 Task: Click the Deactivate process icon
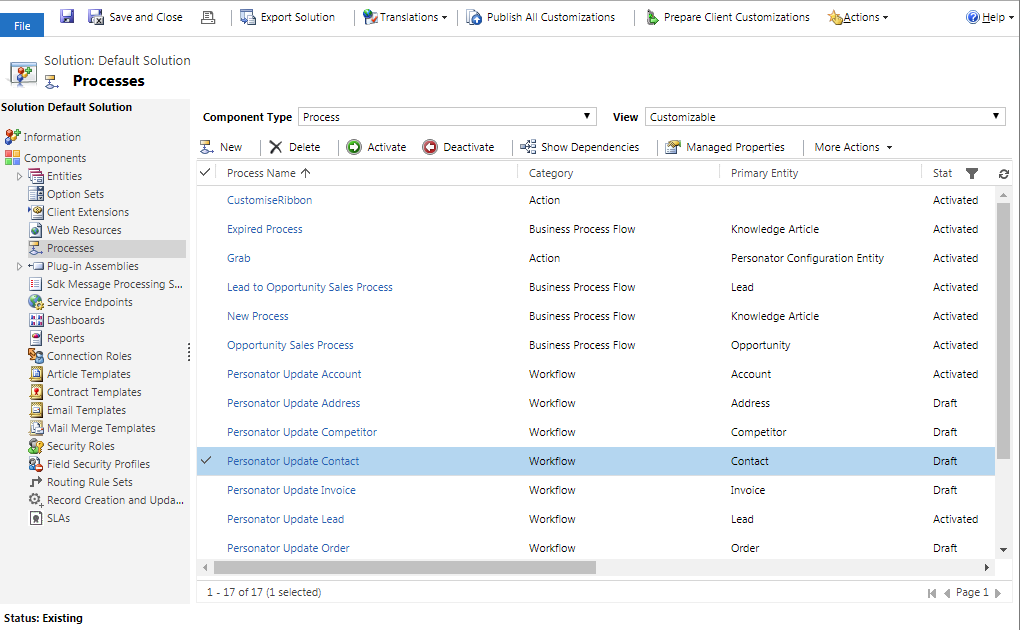pos(430,147)
